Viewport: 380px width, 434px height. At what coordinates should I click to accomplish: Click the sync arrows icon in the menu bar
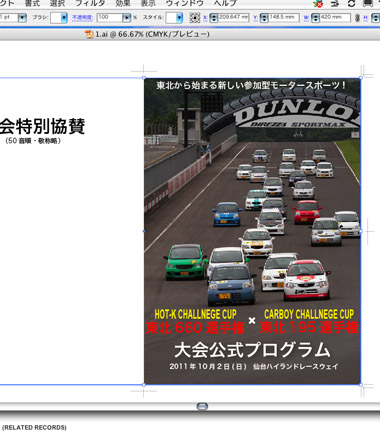(351, 3)
